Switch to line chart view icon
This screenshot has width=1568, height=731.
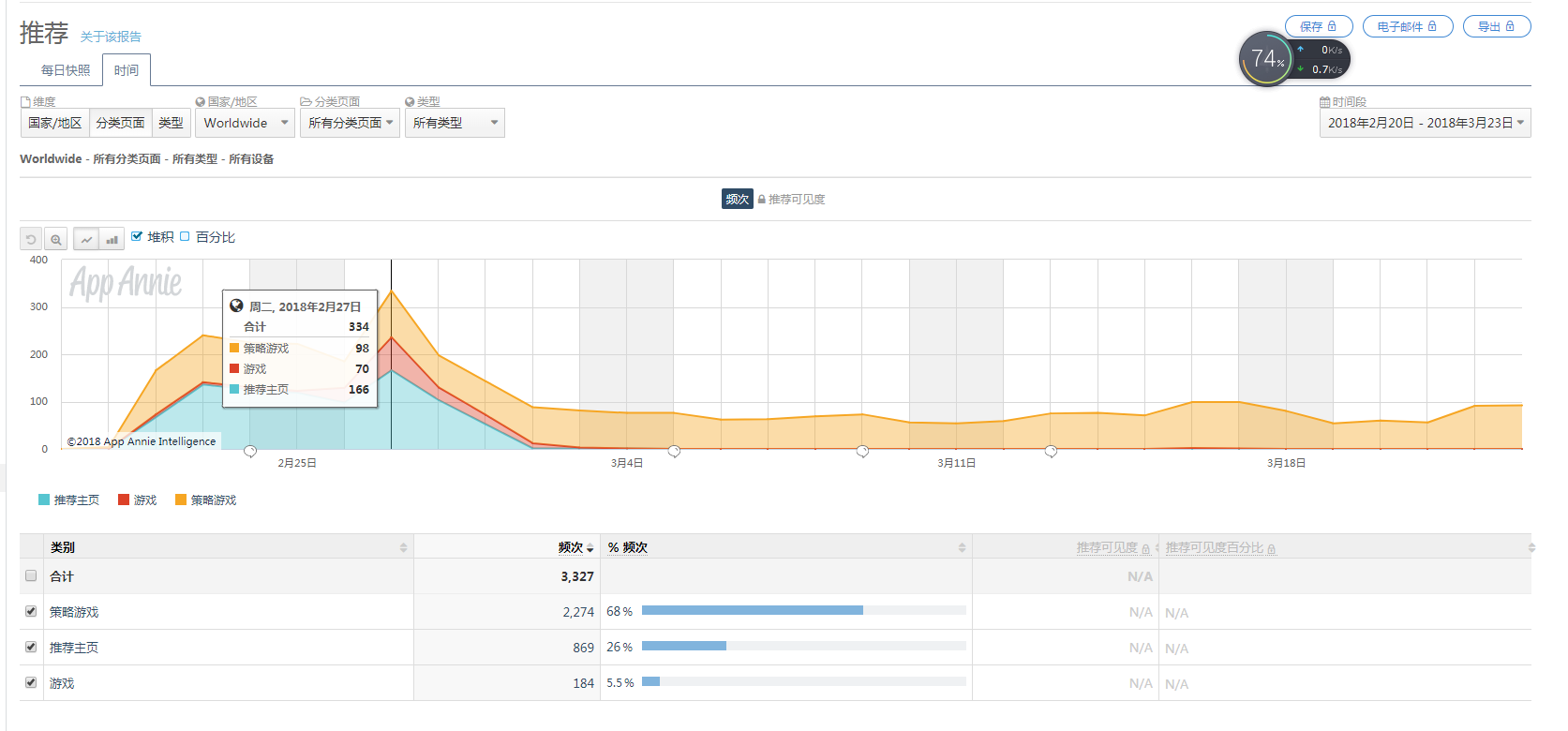pyautogui.click(x=86, y=239)
